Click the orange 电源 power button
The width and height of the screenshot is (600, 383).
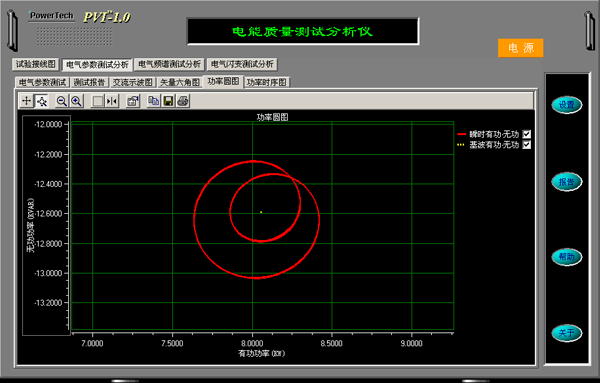[x=520, y=48]
